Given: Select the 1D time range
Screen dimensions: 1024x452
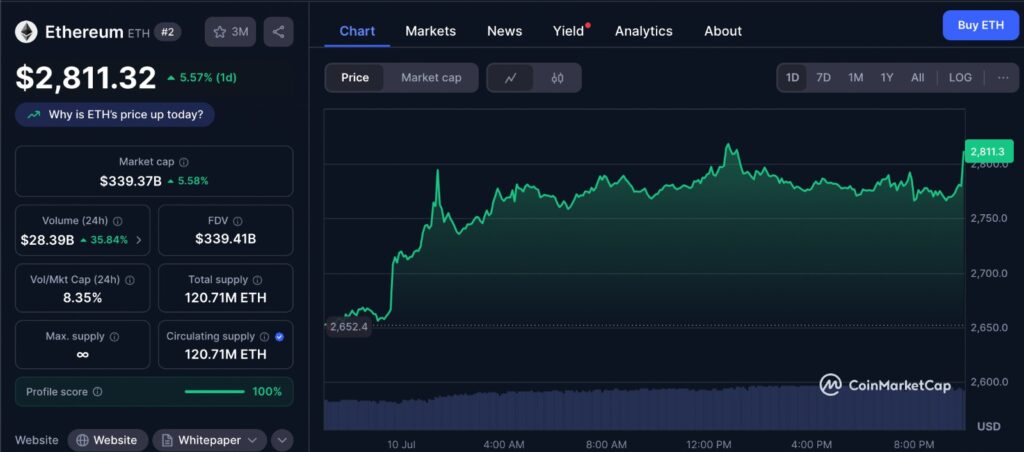Looking at the screenshot, I should tap(792, 78).
